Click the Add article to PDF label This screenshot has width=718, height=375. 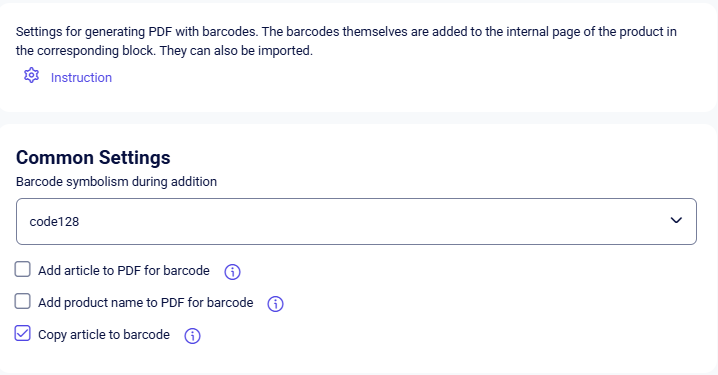click(x=124, y=271)
